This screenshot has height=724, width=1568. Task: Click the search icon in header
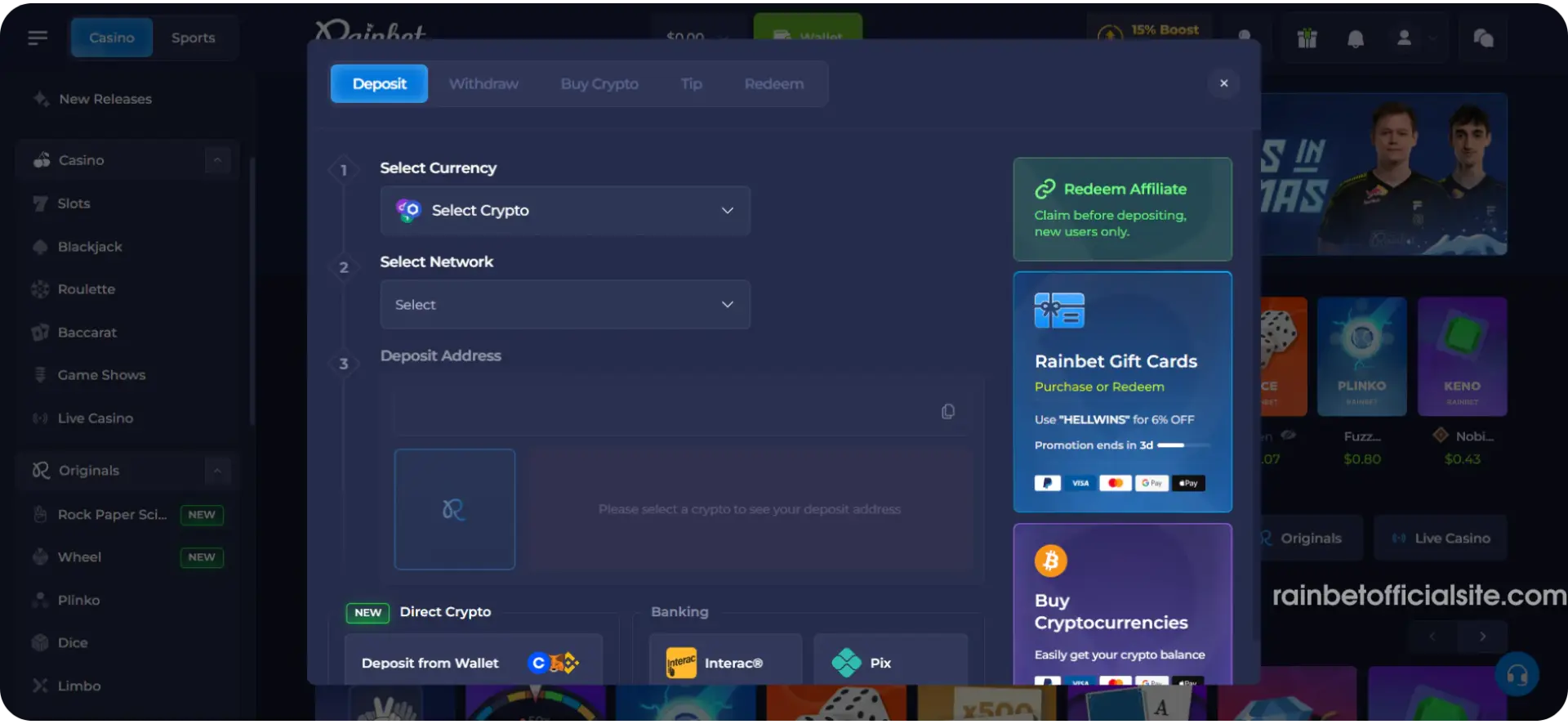[1245, 36]
